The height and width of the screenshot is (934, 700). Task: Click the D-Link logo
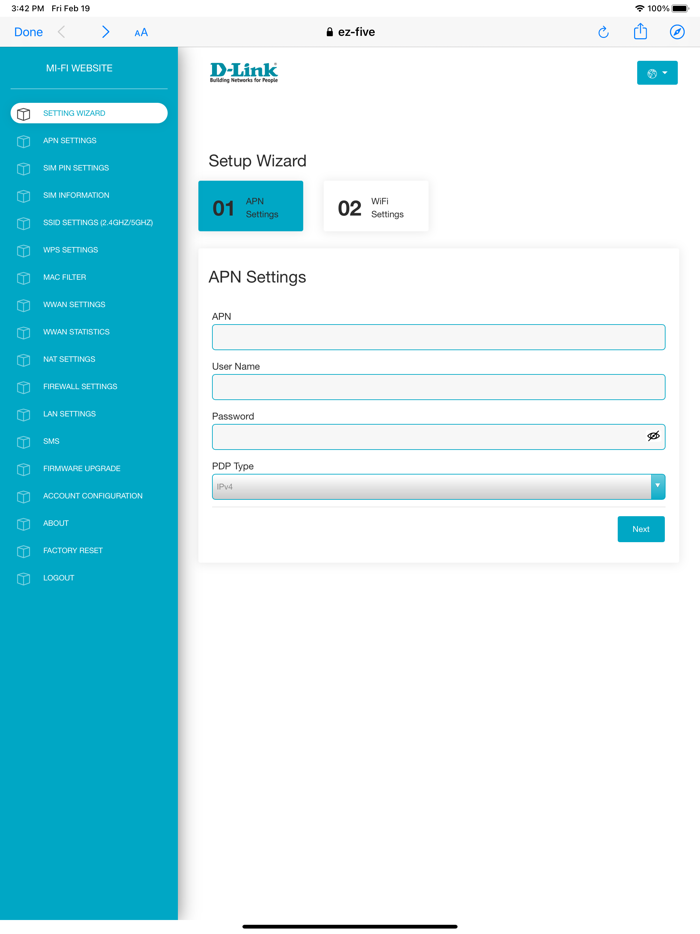[x=244, y=73]
